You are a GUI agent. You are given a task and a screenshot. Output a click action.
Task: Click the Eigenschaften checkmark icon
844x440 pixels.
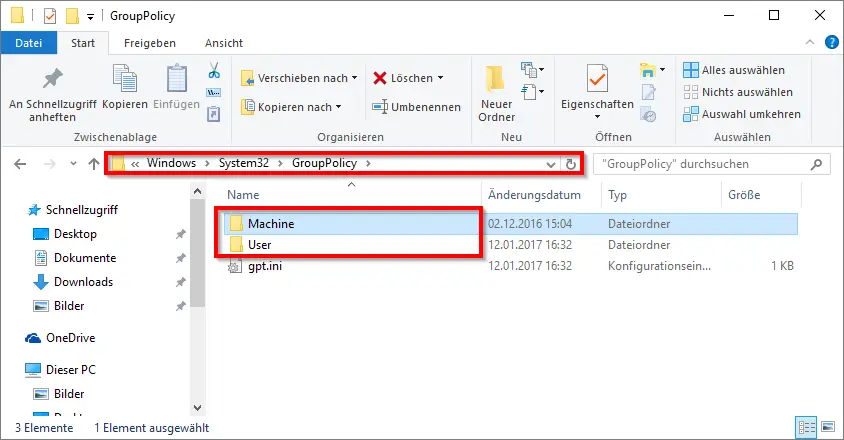pyautogui.click(x=597, y=79)
